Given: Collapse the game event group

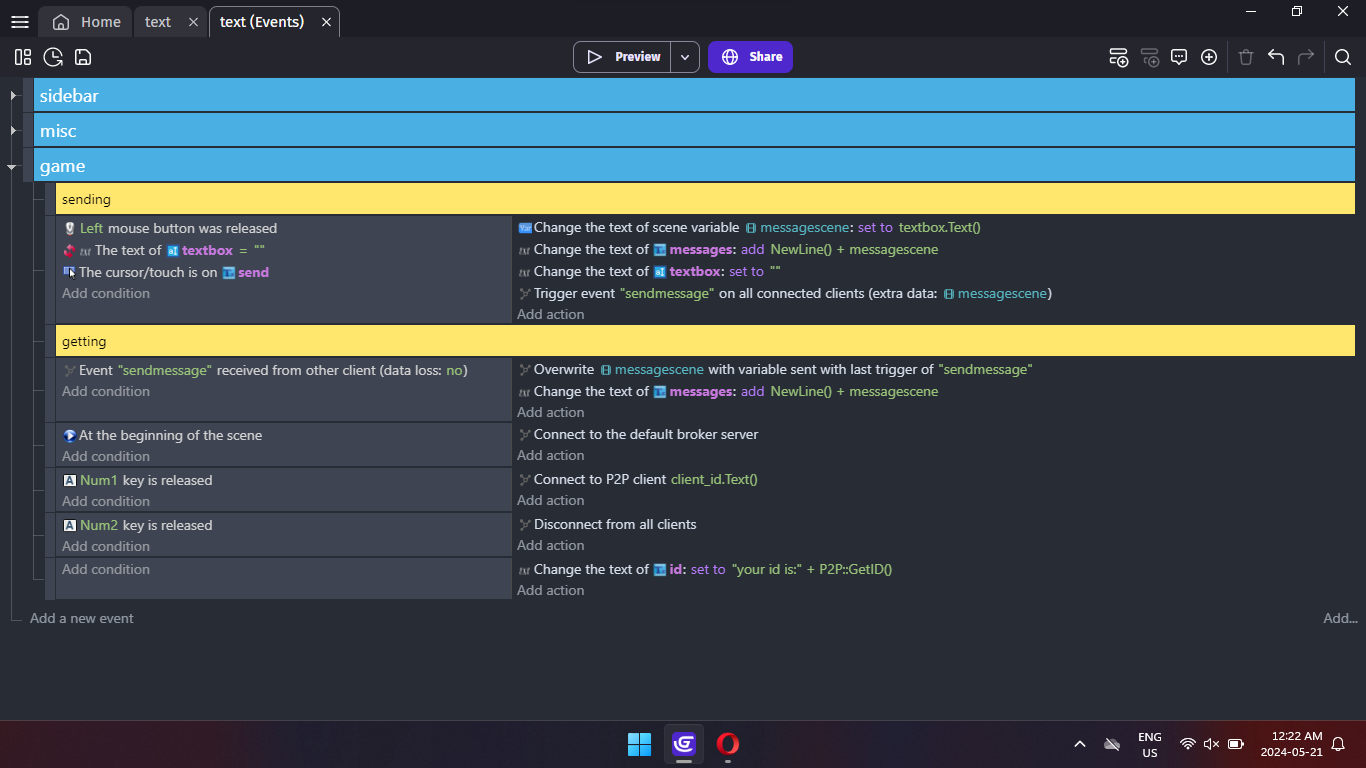Looking at the screenshot, I should [x=13, y=167].
